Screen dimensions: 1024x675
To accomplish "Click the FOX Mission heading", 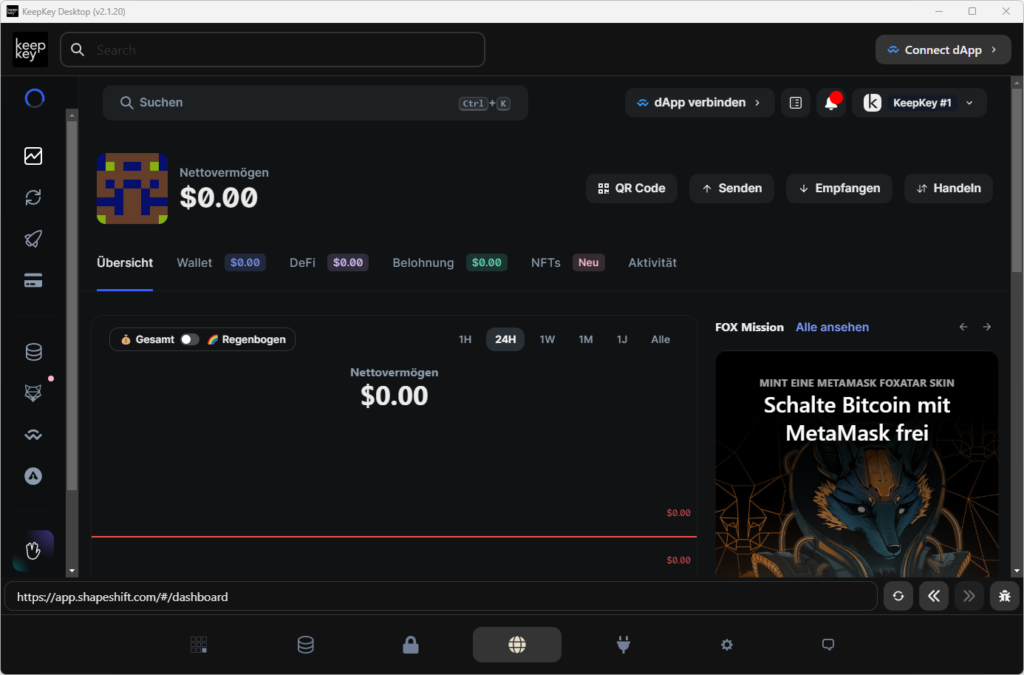I will coord(749,327).
